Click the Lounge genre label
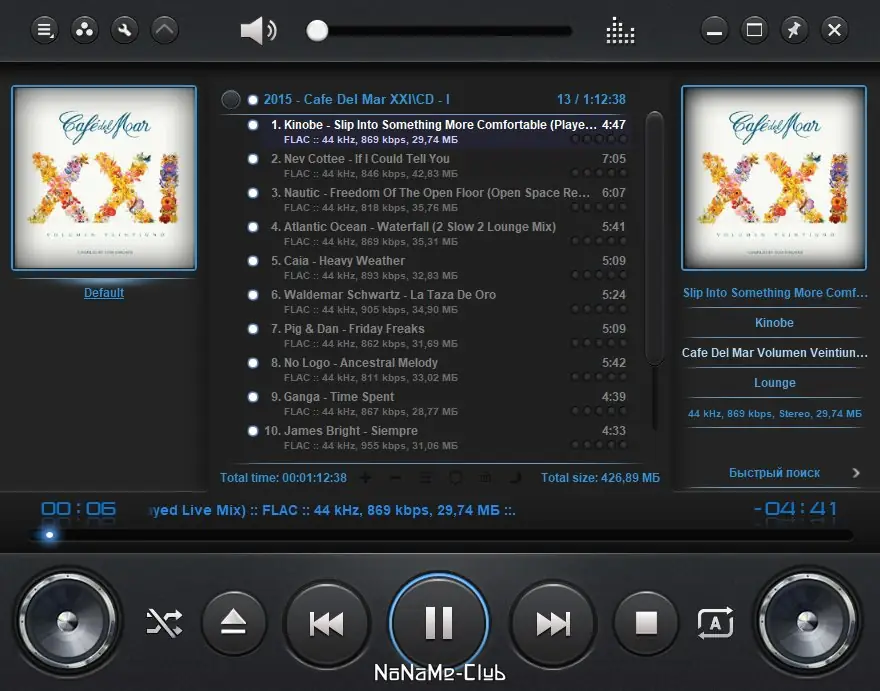Viewport: 880px width, 691px height. (774, 383)
